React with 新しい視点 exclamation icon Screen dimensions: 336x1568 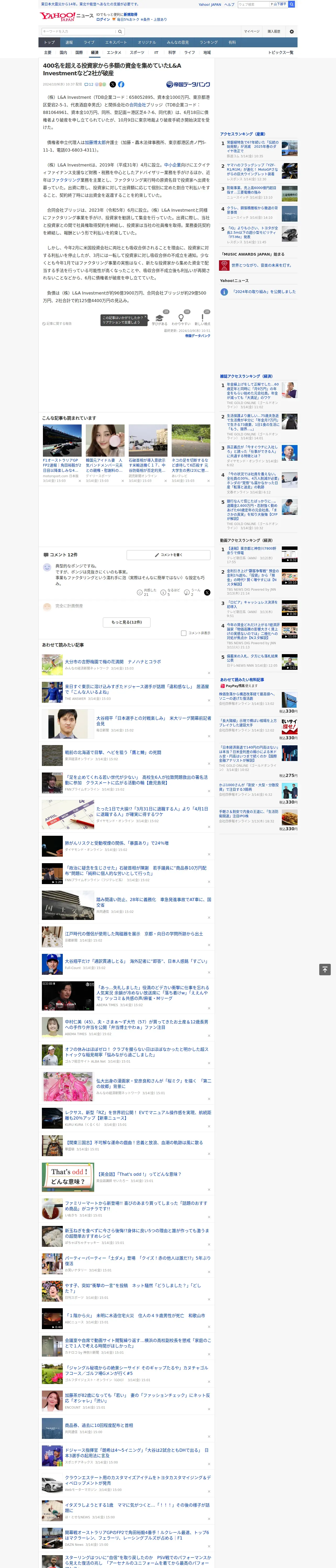(203, 318)
